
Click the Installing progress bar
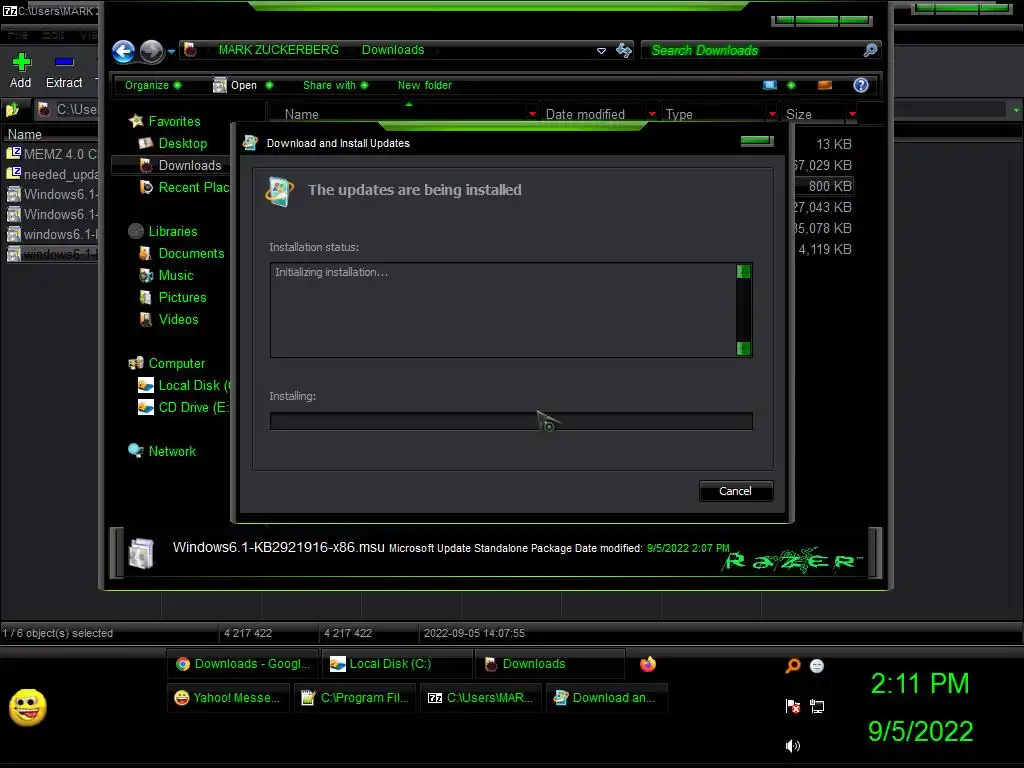(511, 421)
